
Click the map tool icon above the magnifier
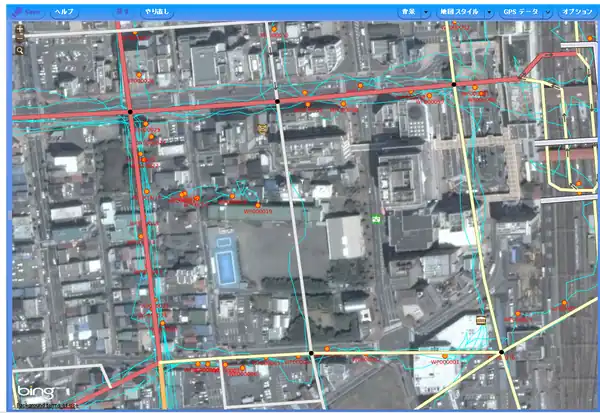coord(20,32)
